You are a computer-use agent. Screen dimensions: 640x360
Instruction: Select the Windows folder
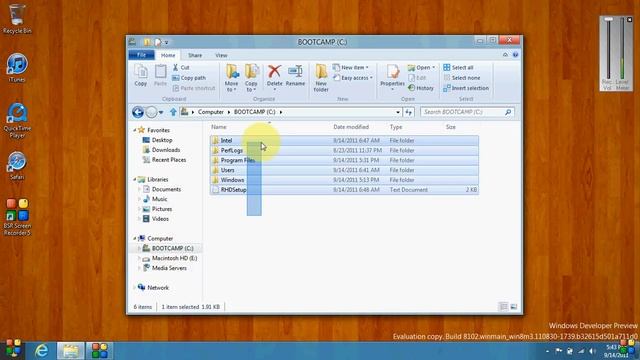[x=344, y=180]
